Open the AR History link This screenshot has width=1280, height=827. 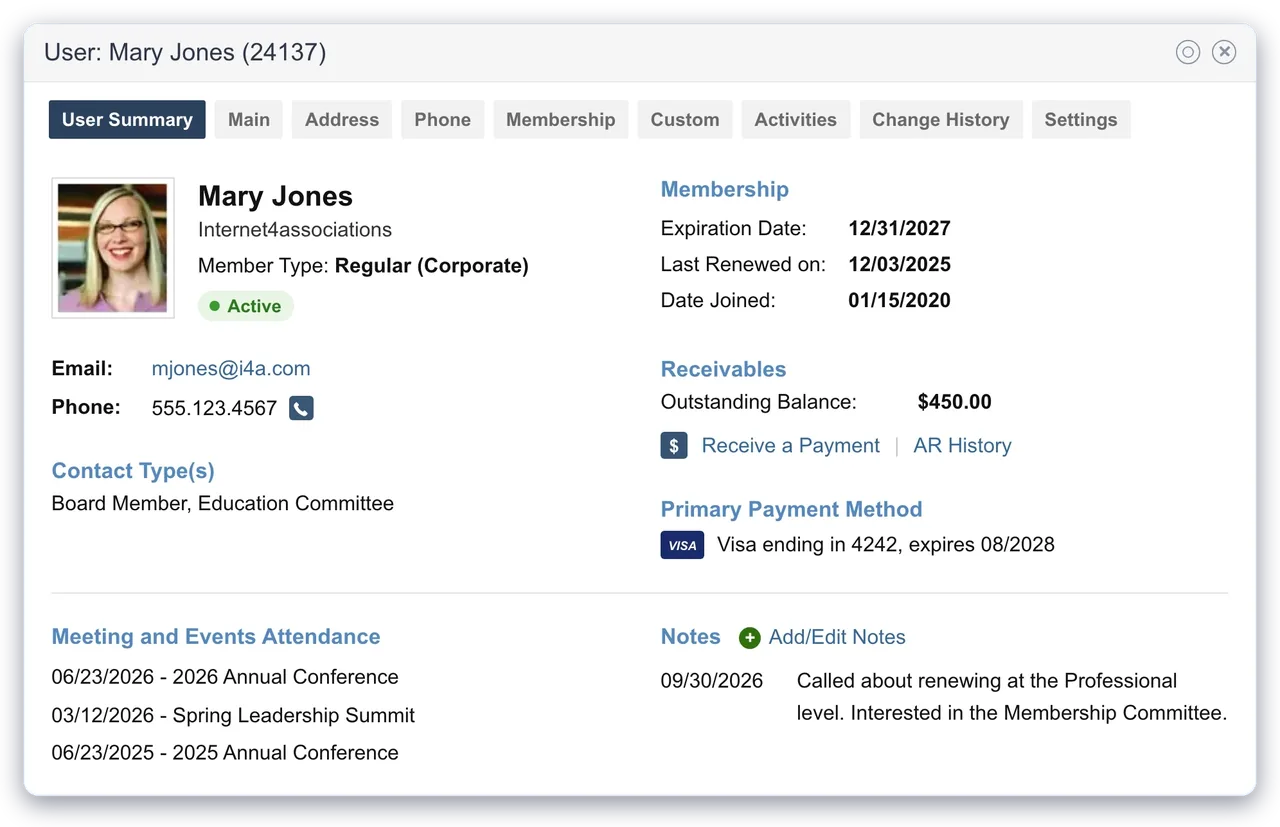[962, 446]
